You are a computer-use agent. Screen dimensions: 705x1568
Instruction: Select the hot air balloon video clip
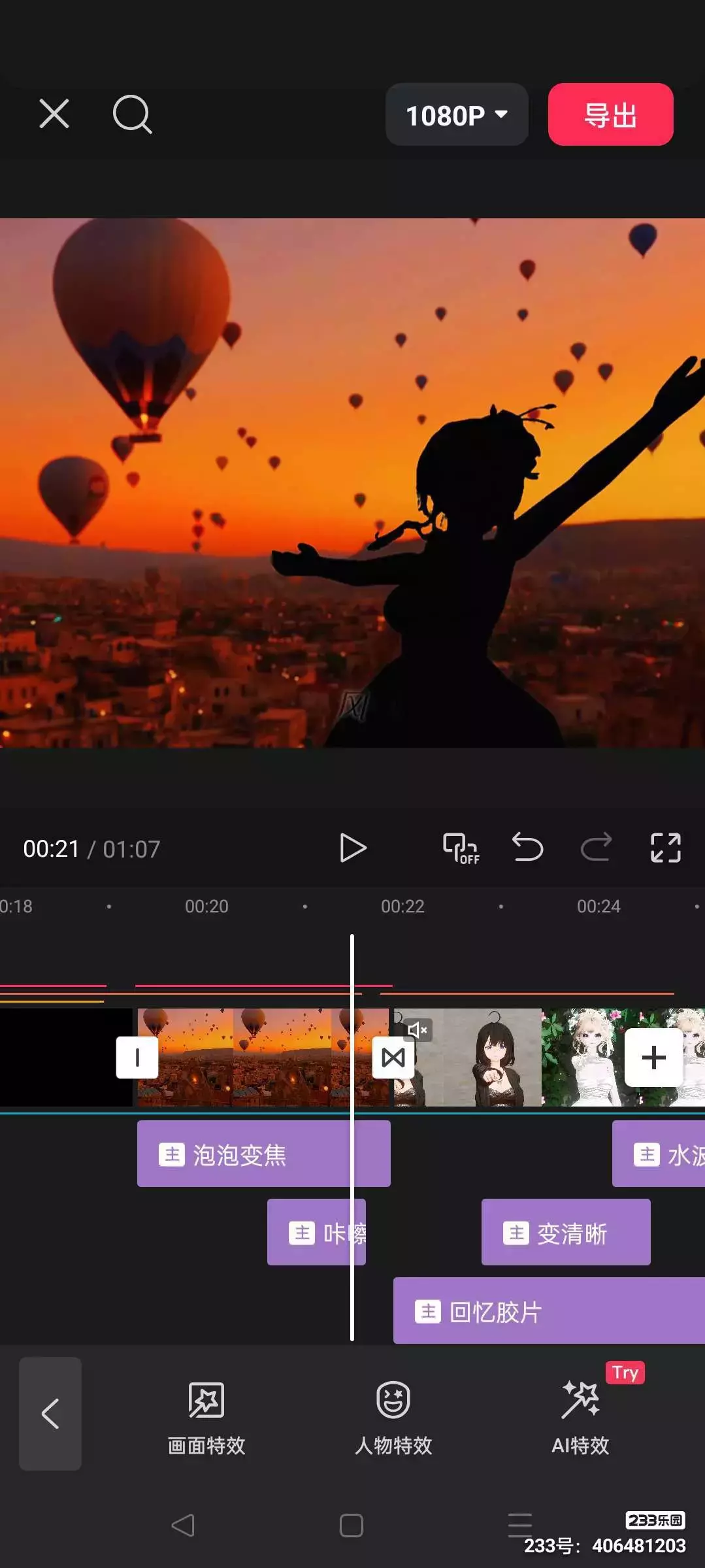(263, 1058)
